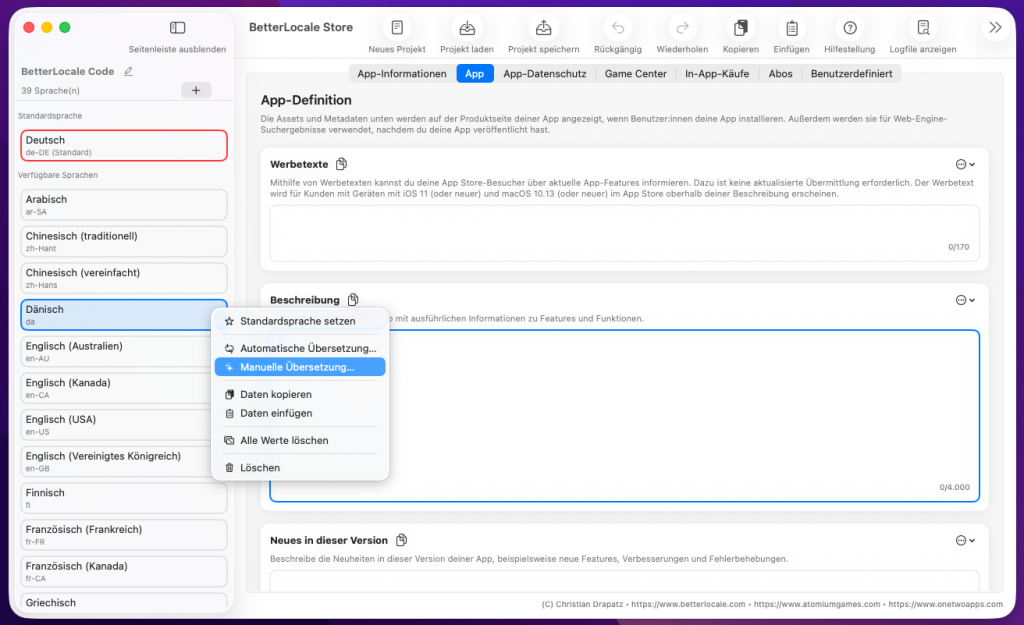Viewport: 1024px width, 625px height.
Task: Show the log via Logfile anzeigen
Action: (x=922, y=28)
